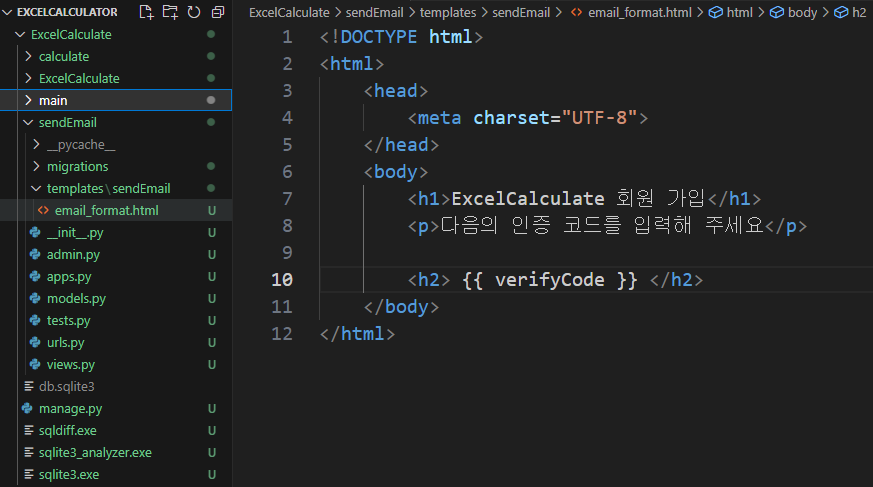Expand the calculate folder
Screen dimensions: 873x487
pos(28,56)
